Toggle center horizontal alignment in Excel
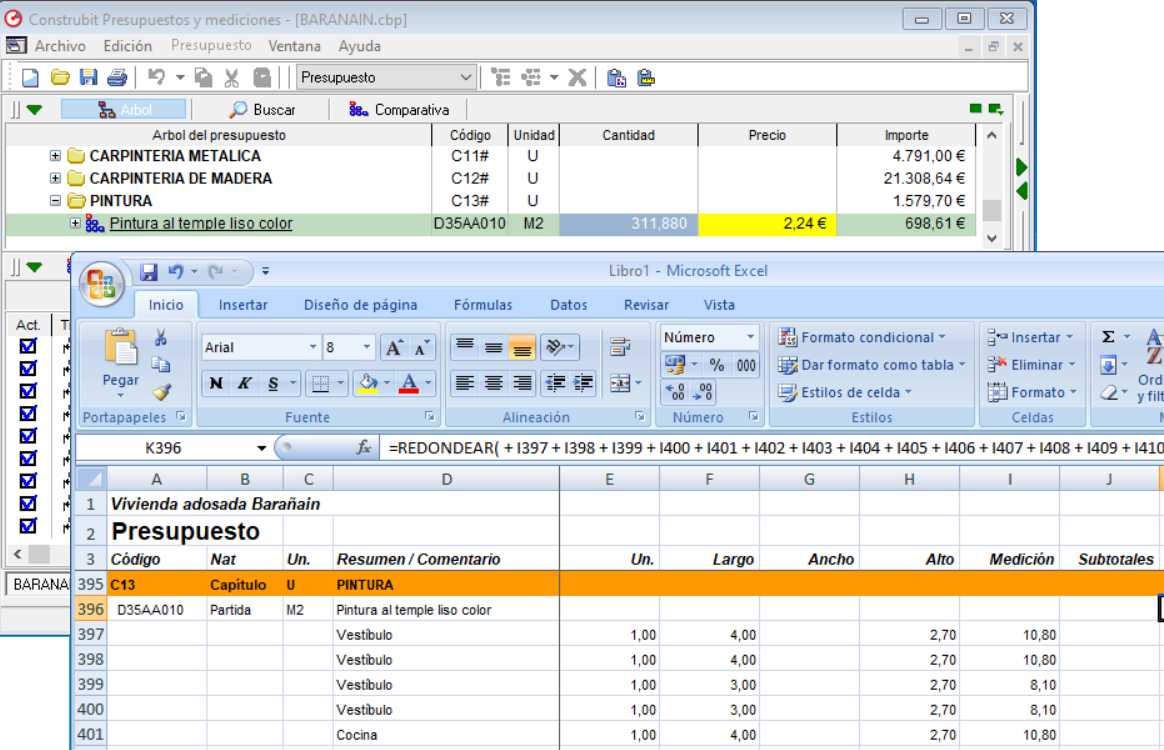The height and width of the screenshot is (750, 1164). tap(494, 383)
